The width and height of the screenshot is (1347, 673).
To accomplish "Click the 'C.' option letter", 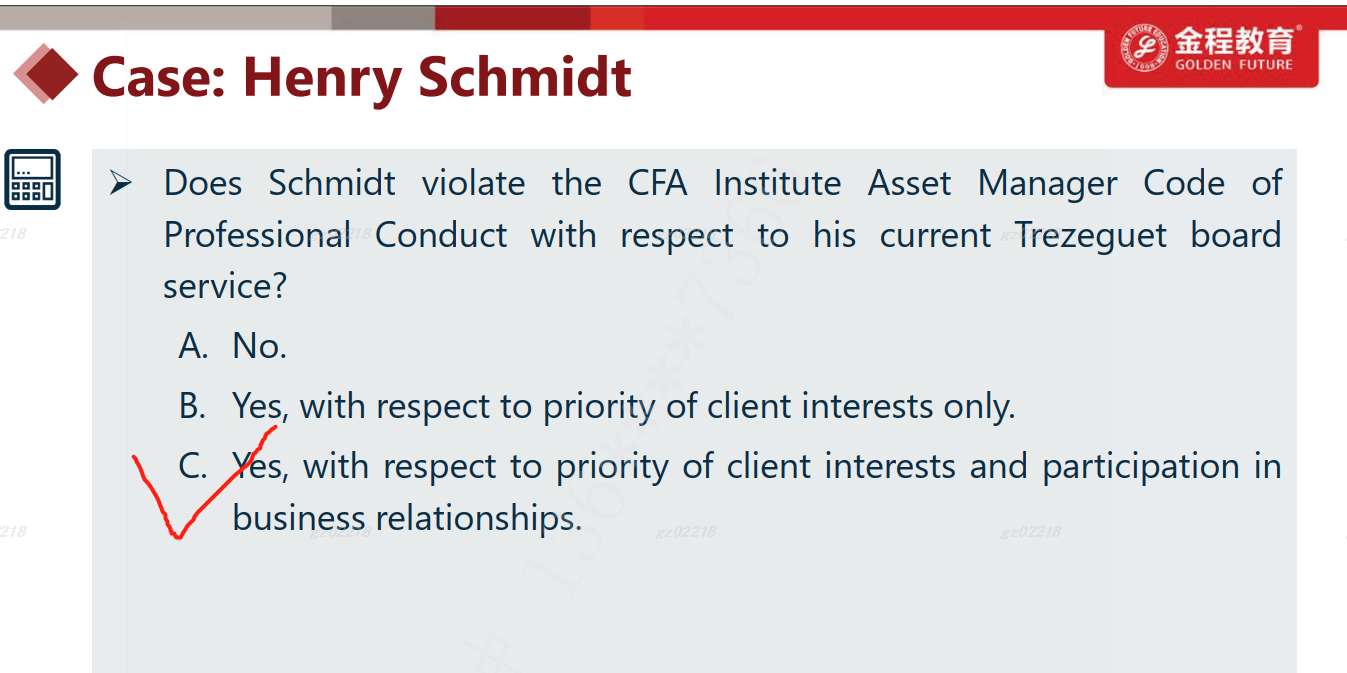I will tap(194, 466).
